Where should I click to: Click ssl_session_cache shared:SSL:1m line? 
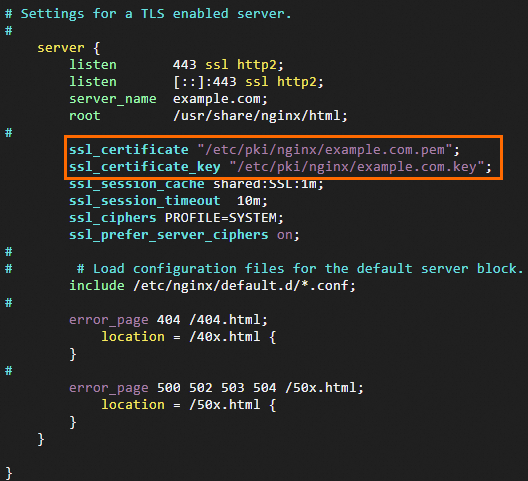pos(196,184)
